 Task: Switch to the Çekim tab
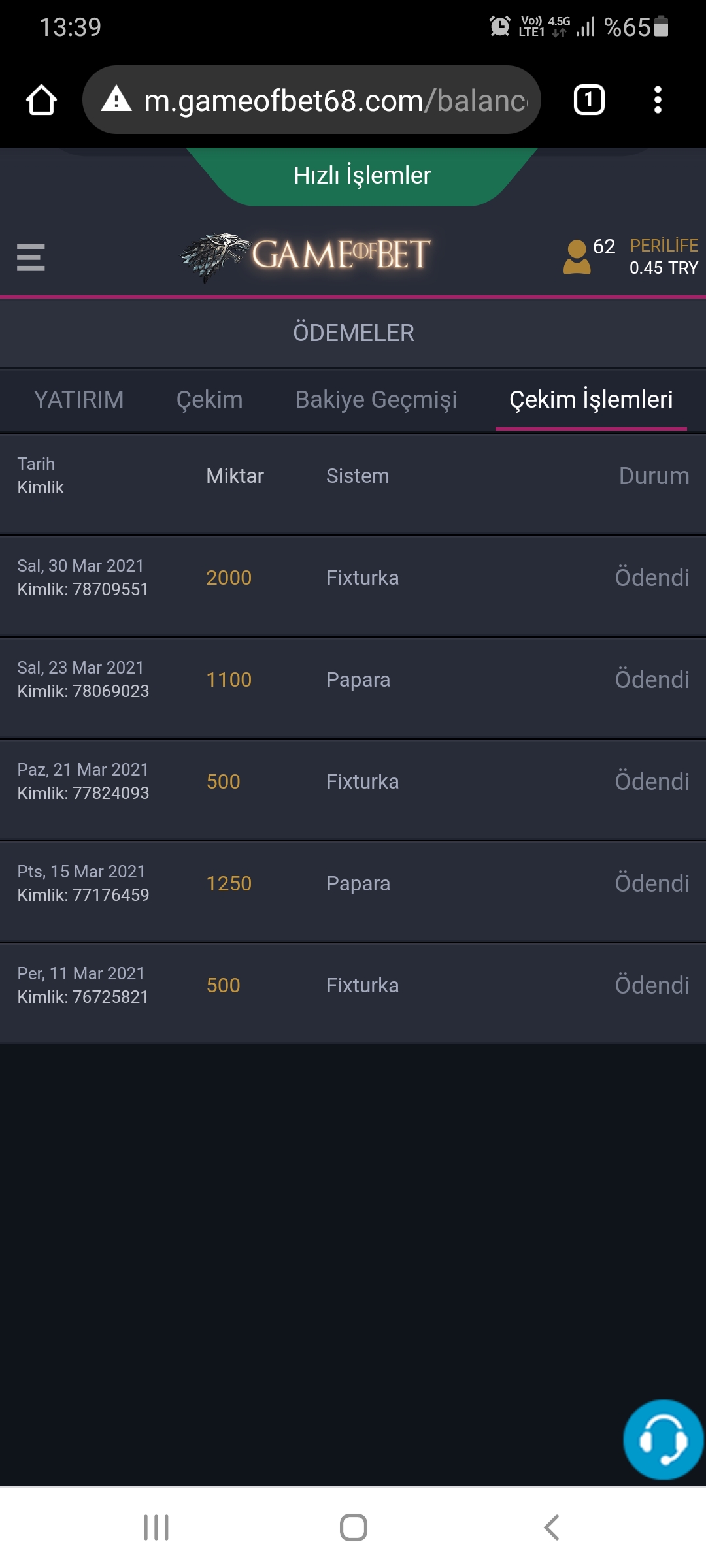coord(209,400)
